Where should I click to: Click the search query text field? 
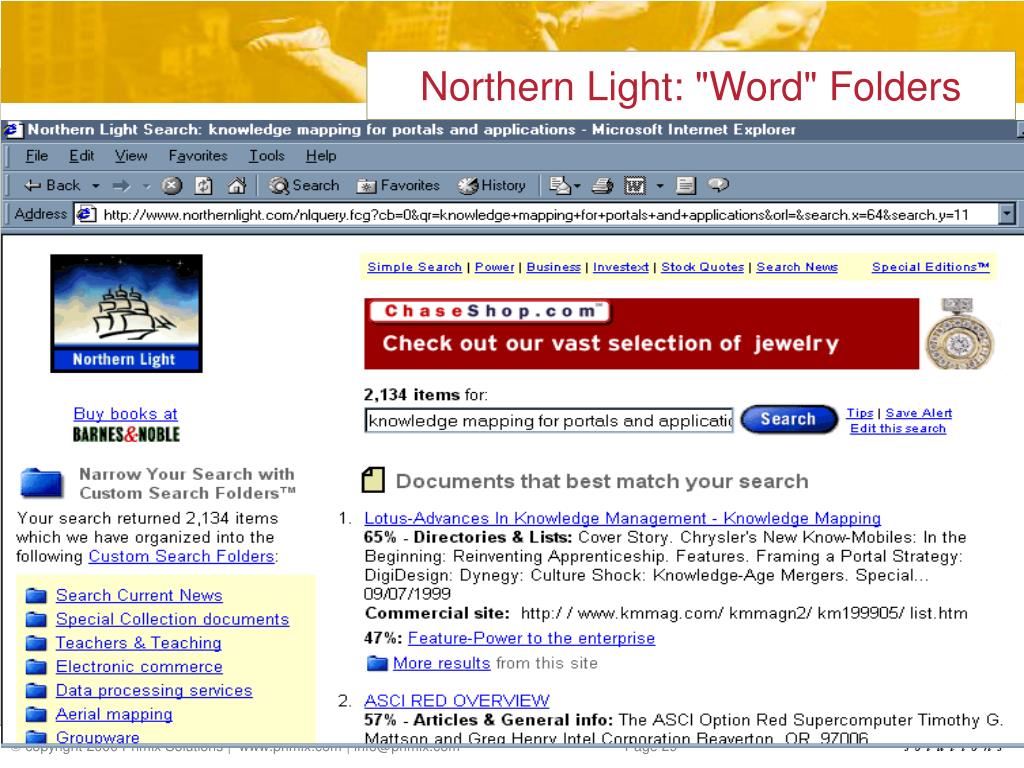[x=549, y=421]
